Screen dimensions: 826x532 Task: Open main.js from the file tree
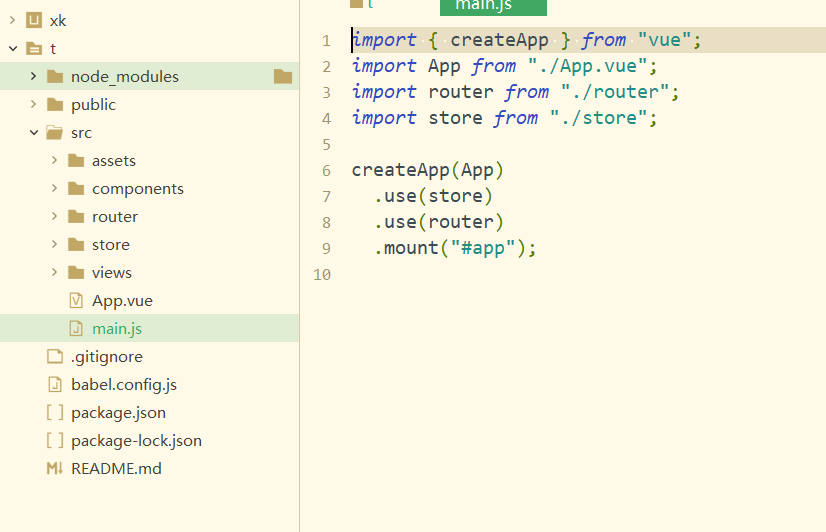117,329
